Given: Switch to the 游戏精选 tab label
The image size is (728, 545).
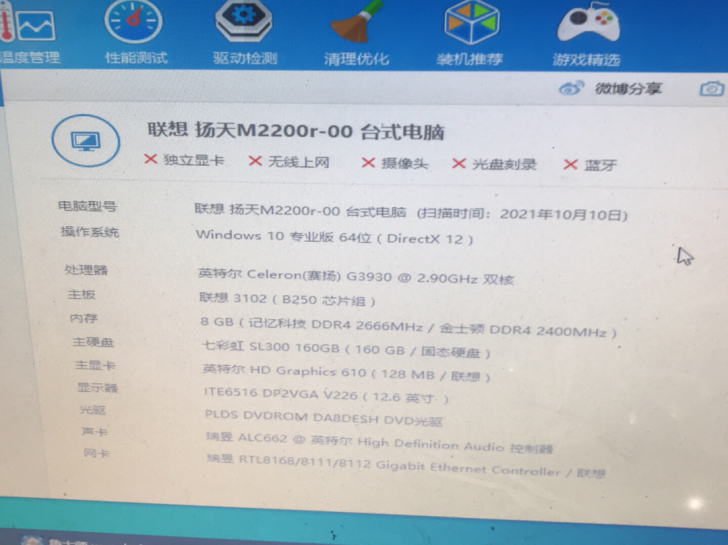Looking at the screenshot, I should click(x=586, y=60).
